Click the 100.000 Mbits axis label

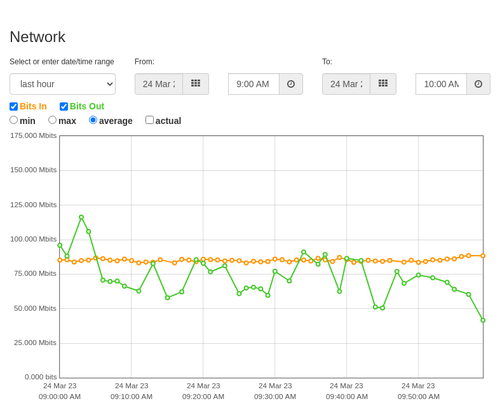pos(33,239)
